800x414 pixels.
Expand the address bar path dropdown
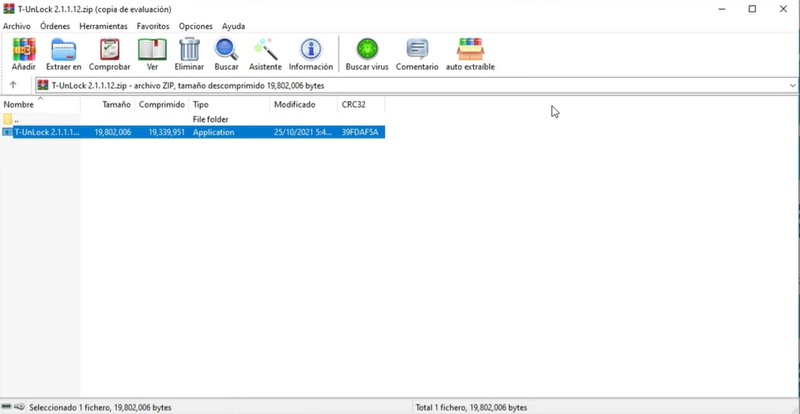pyautogui.click(x=792, y=86)
